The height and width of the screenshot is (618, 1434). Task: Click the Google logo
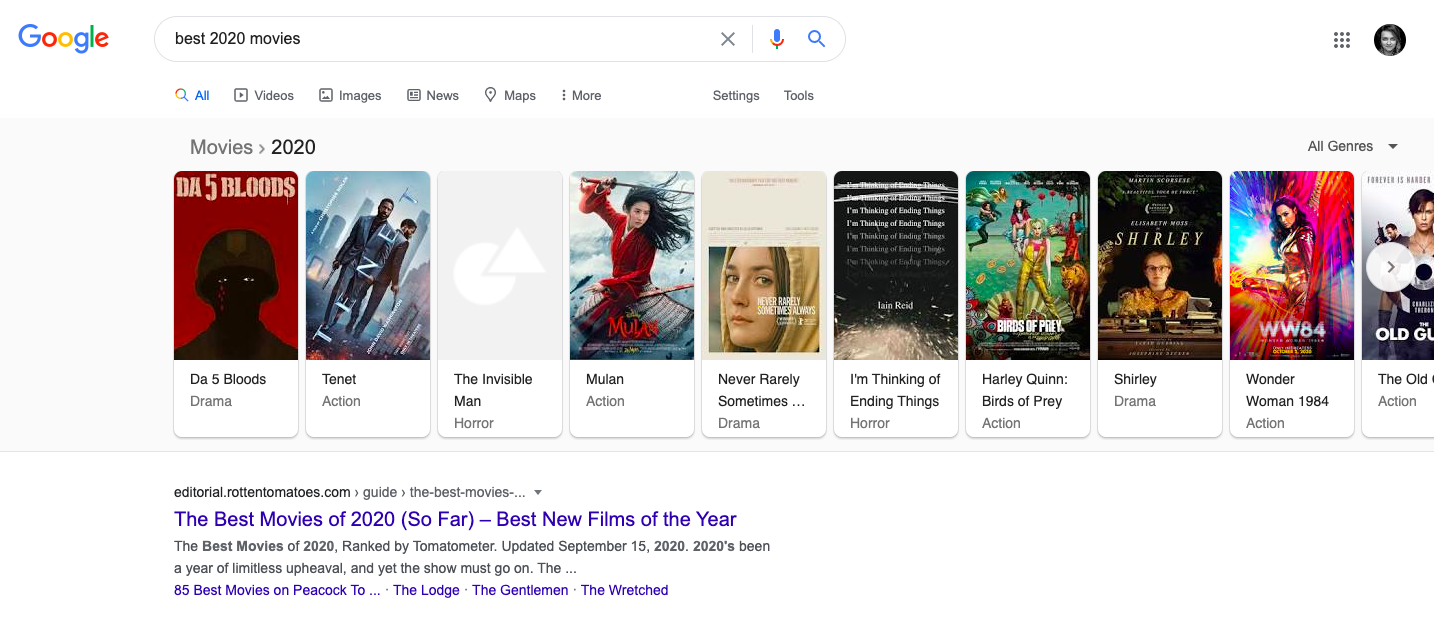tap(63, 39)
